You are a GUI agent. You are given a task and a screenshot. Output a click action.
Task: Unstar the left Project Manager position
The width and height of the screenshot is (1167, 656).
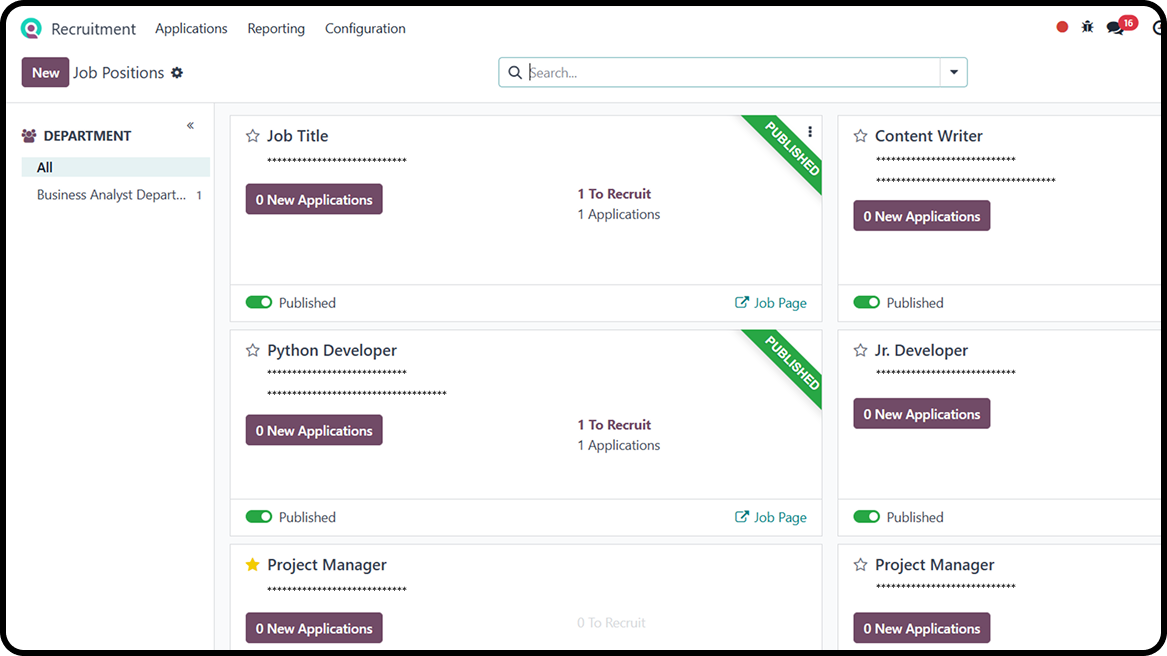pyautogui.click(x=253, y=565)
